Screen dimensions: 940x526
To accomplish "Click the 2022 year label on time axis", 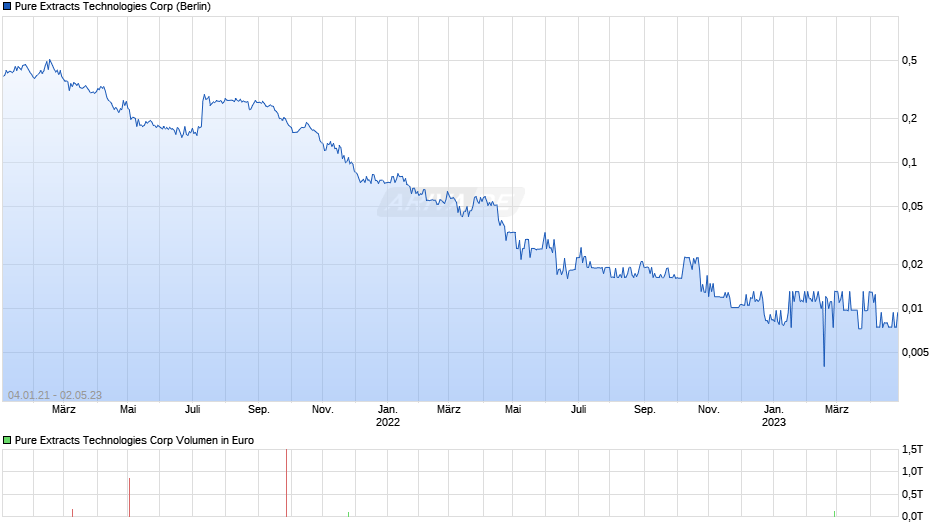I will [388, 422].
